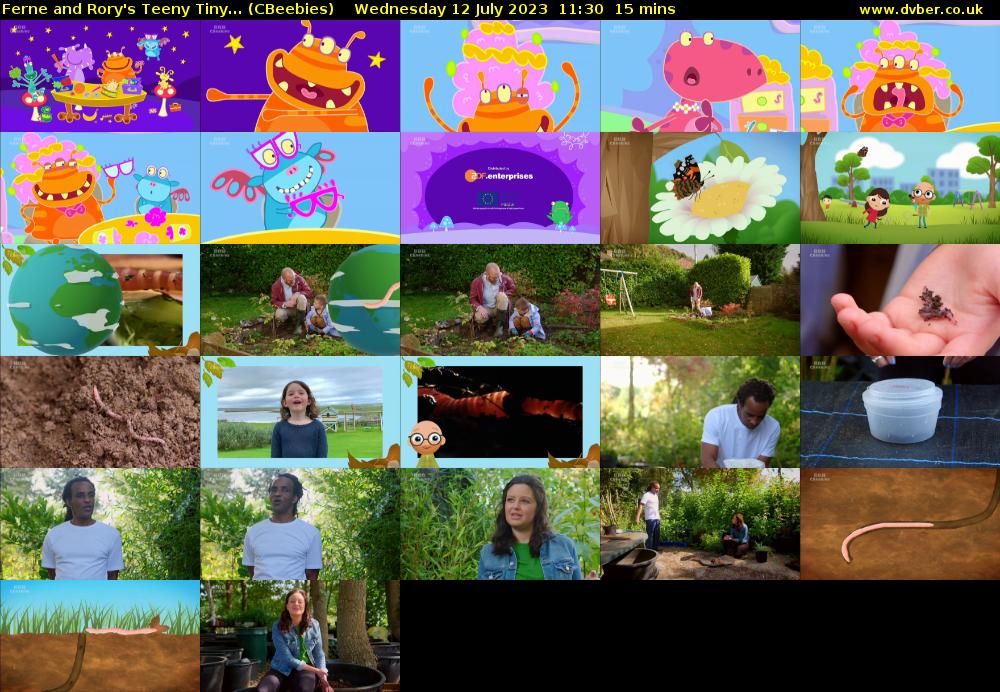The height and width of the screenshot is (692, 1000).
Task: Click the broadcast date 'Wednesday 12 July 2023'
Action: (450, 9)
